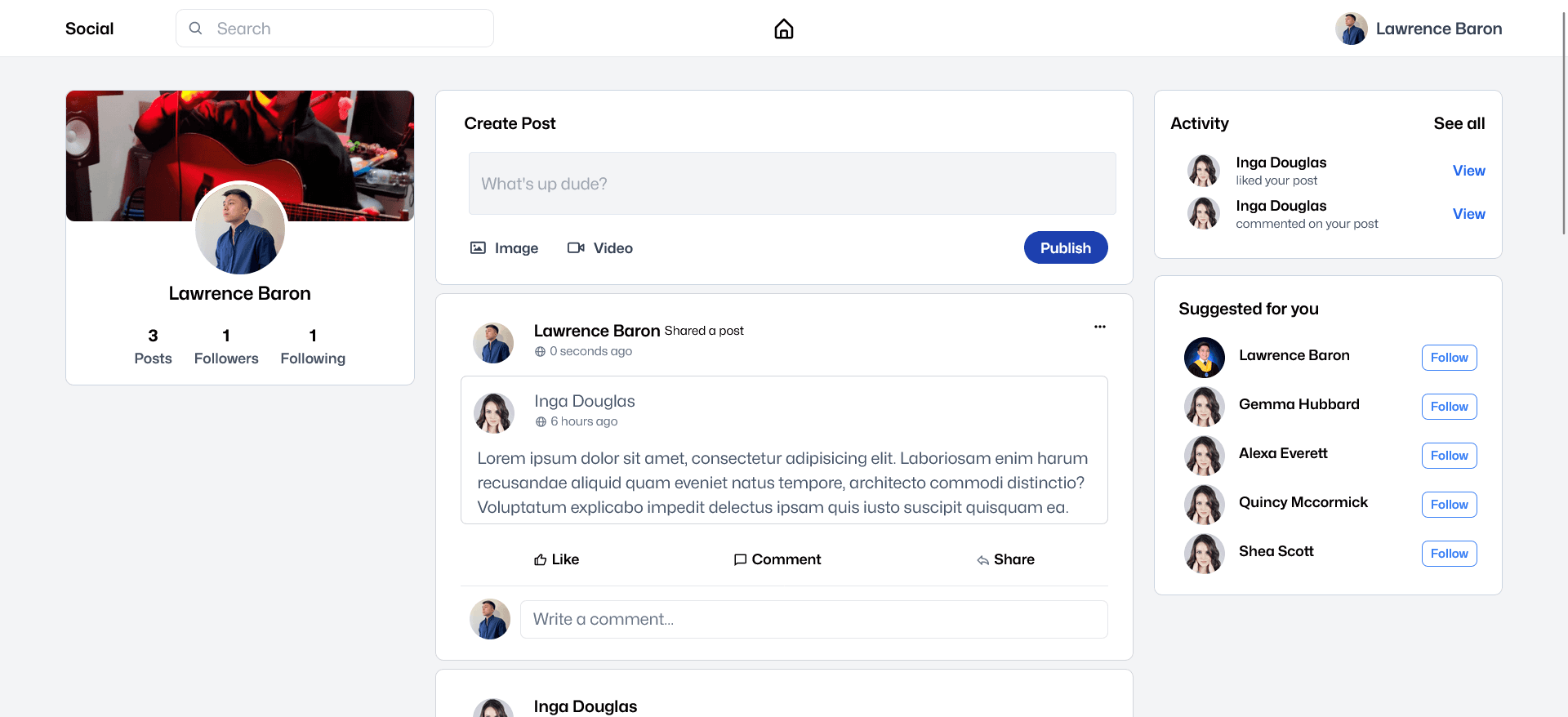Viewport: 1568px width, 717px height.
Task: Click Inga Douglas avatar on commented activity
Action: [1204, 214]
